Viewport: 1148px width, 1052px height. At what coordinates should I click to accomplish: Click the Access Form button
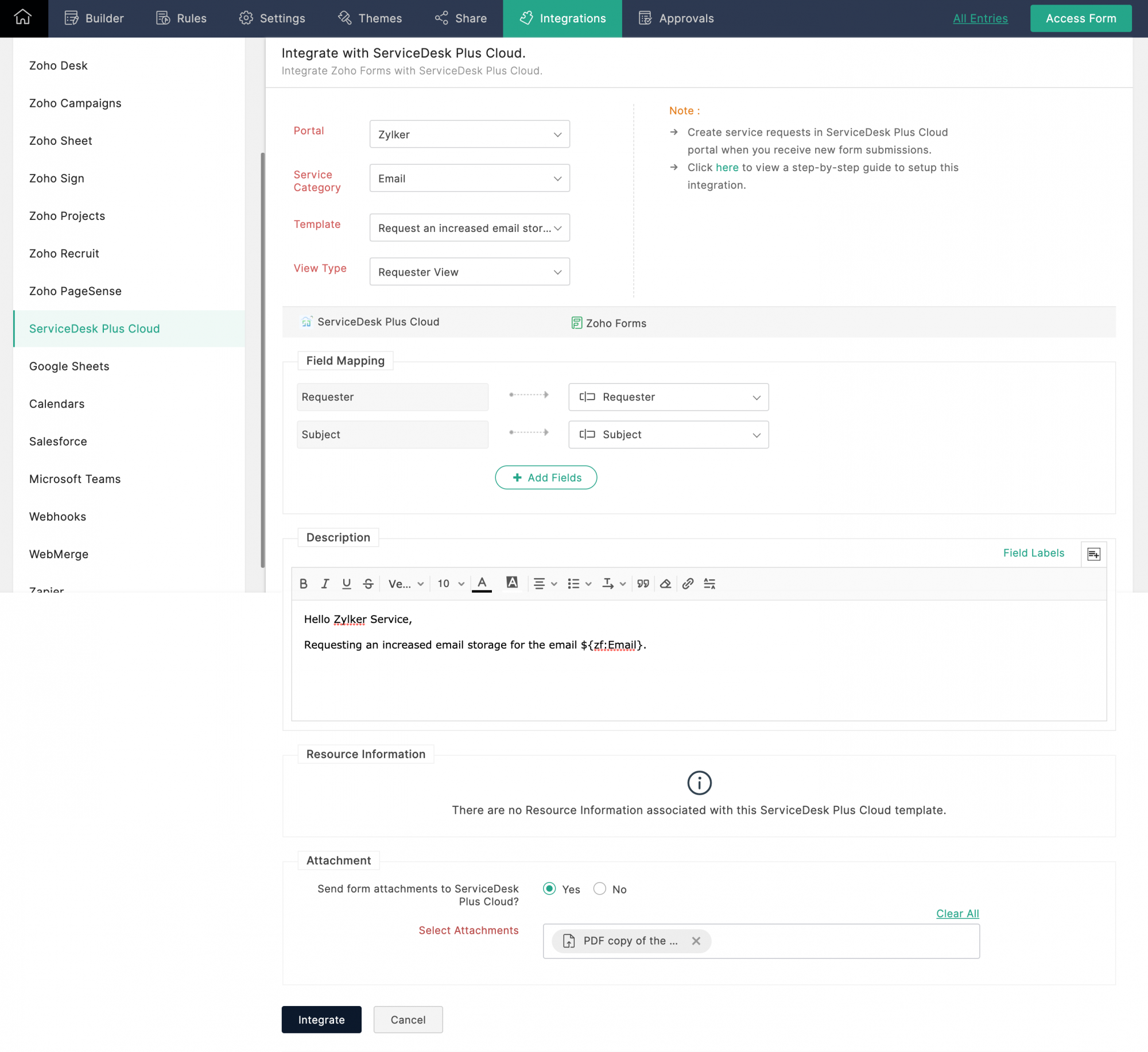coord(1081,18)
